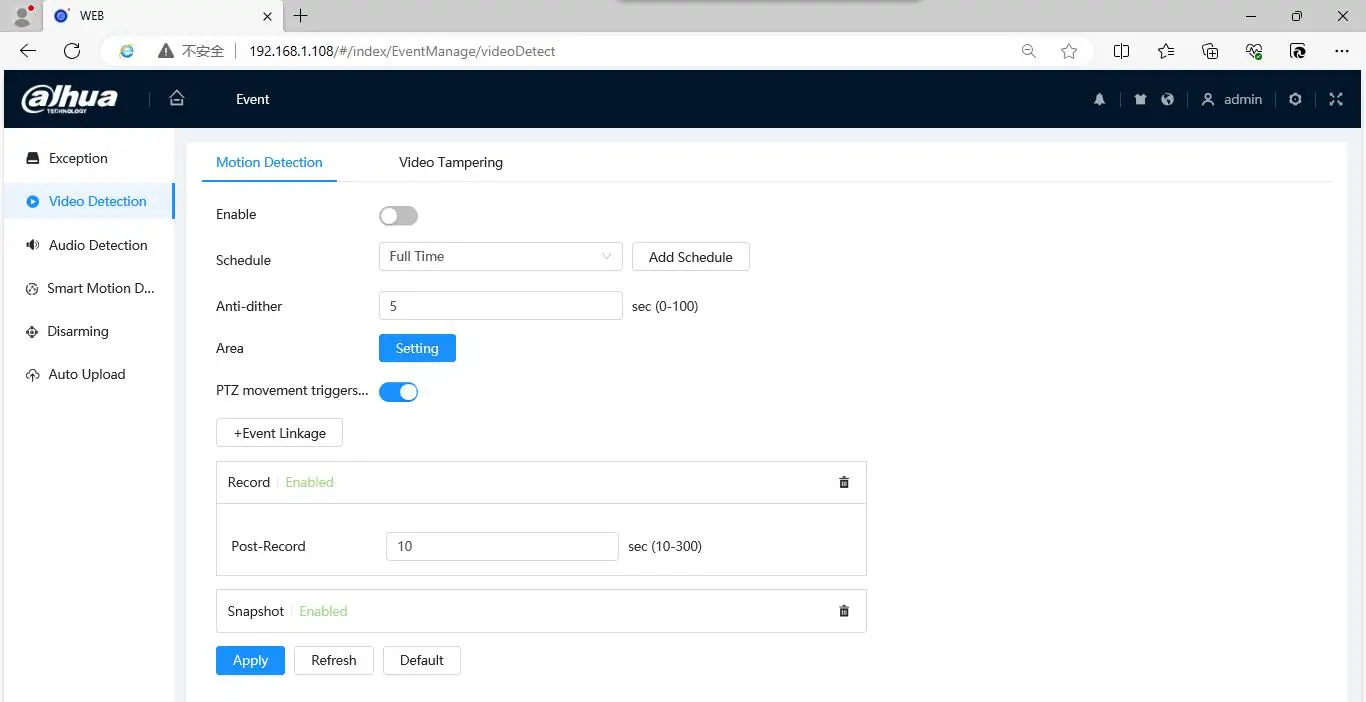Open browser Settings and more menu
1366x702 pixels.
pyautogui.click(x=1342, y=51)
